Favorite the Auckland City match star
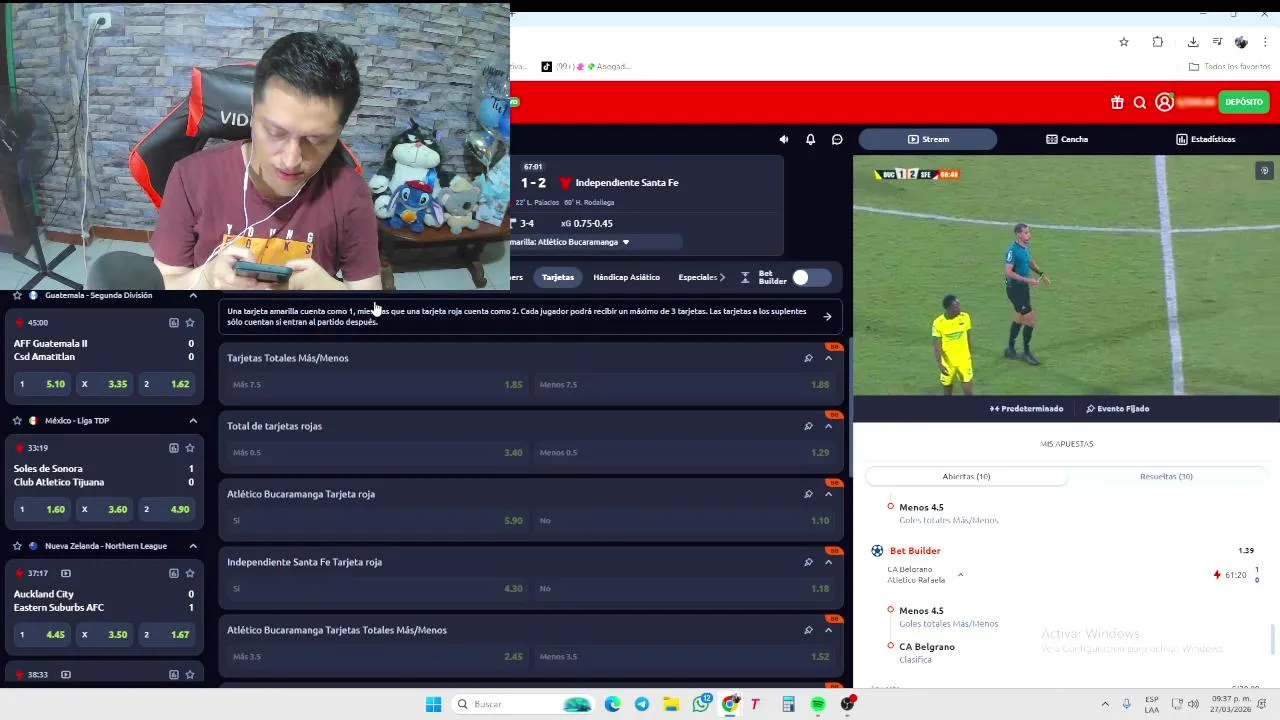This screenshot has height=720, width=1280. click(190, 573)
